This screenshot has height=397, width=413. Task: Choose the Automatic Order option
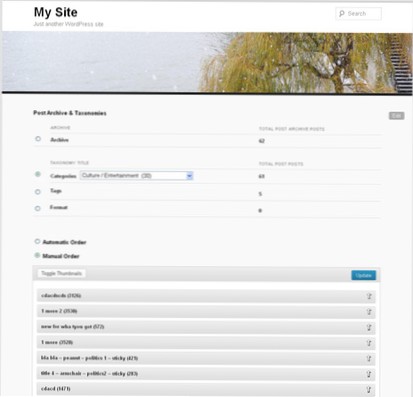[37, 241]
